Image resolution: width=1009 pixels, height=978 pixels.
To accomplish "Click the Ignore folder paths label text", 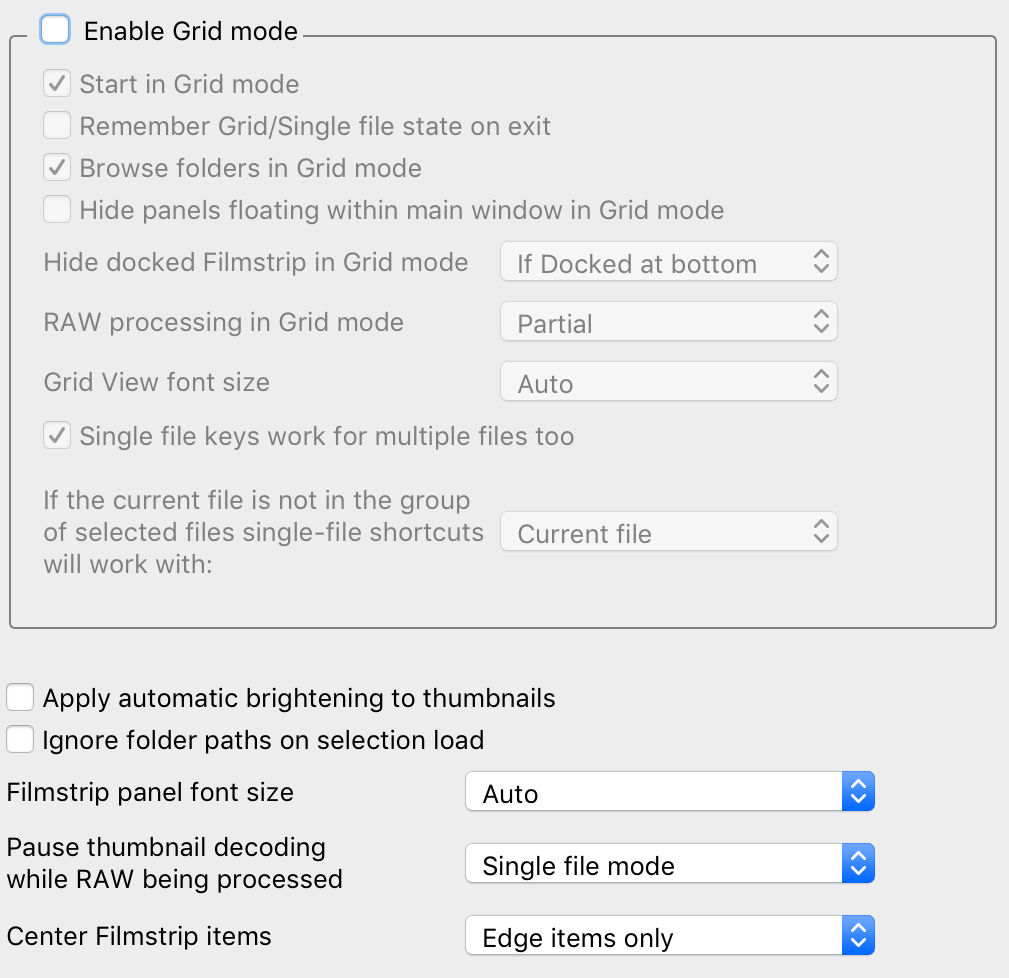I will click(x=263, y=740).
